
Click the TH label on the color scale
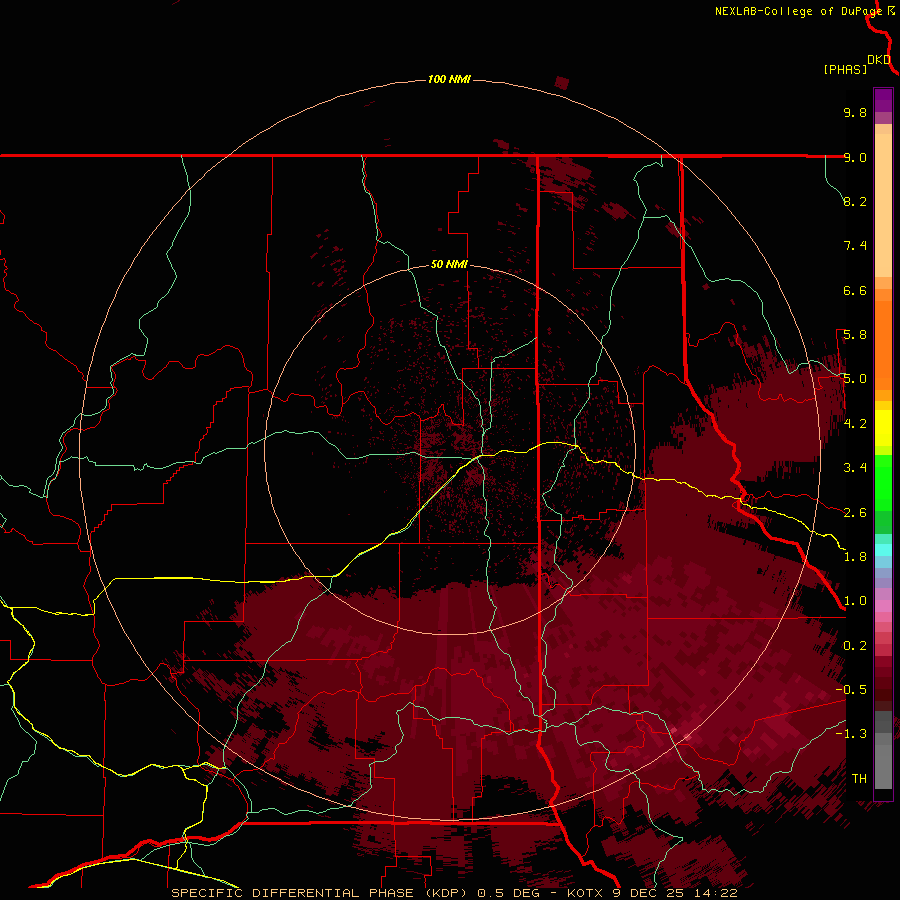click(859, 779)
